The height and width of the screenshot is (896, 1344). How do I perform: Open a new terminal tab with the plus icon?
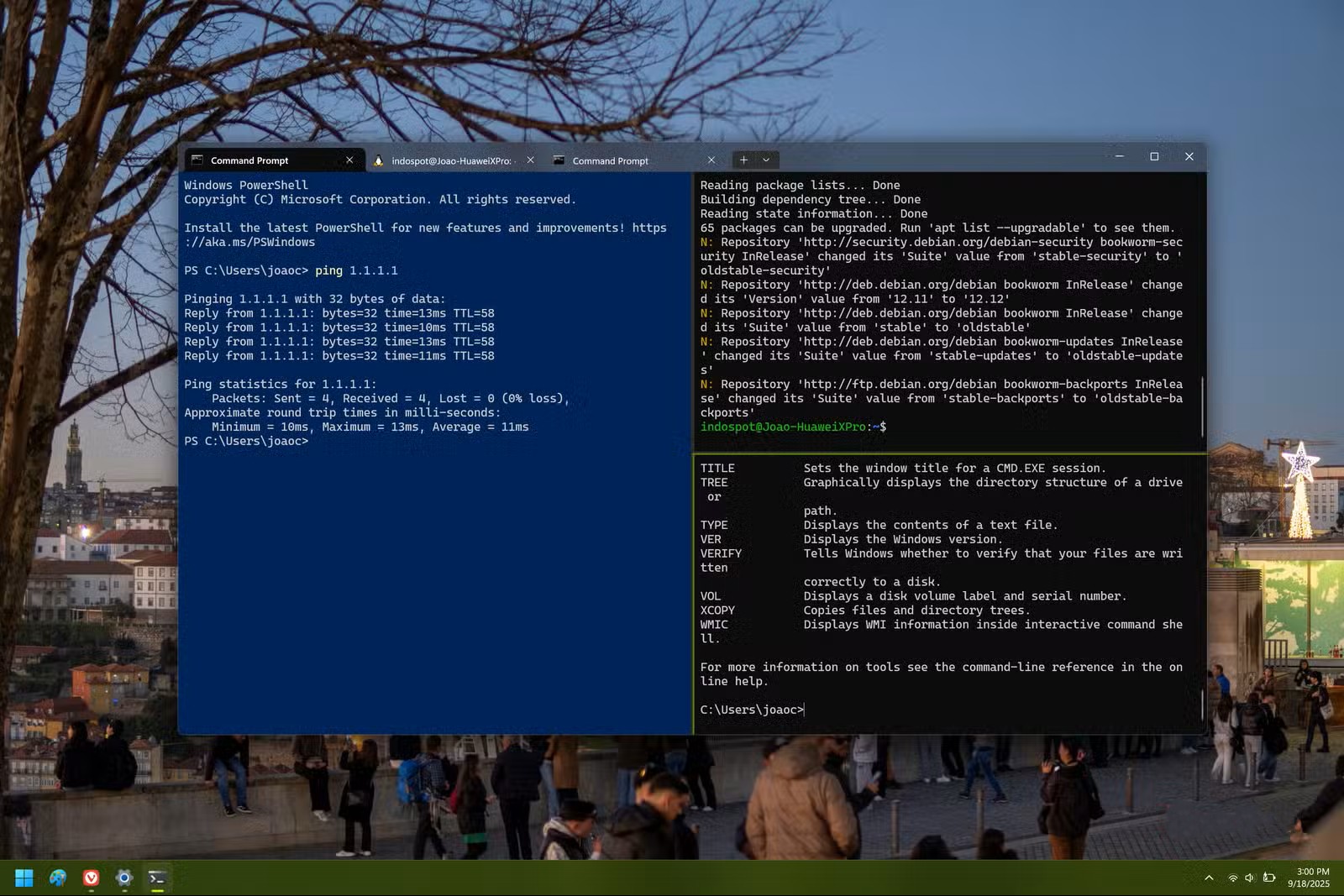(743, 160)
